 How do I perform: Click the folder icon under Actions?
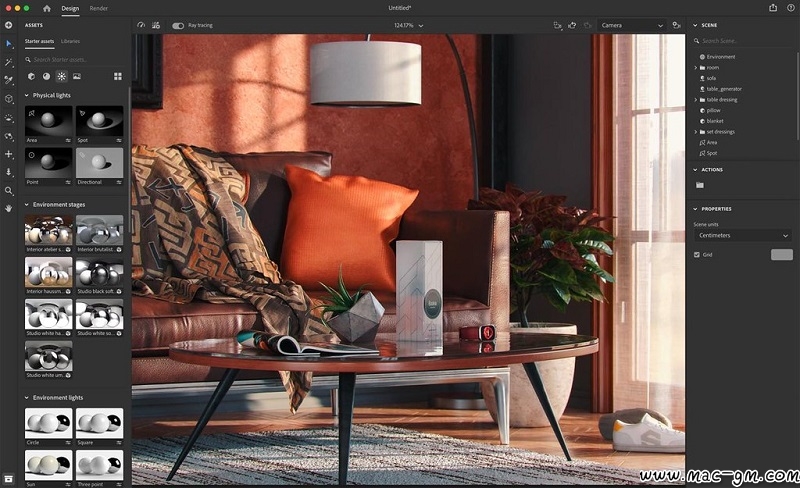pos(700,185)
